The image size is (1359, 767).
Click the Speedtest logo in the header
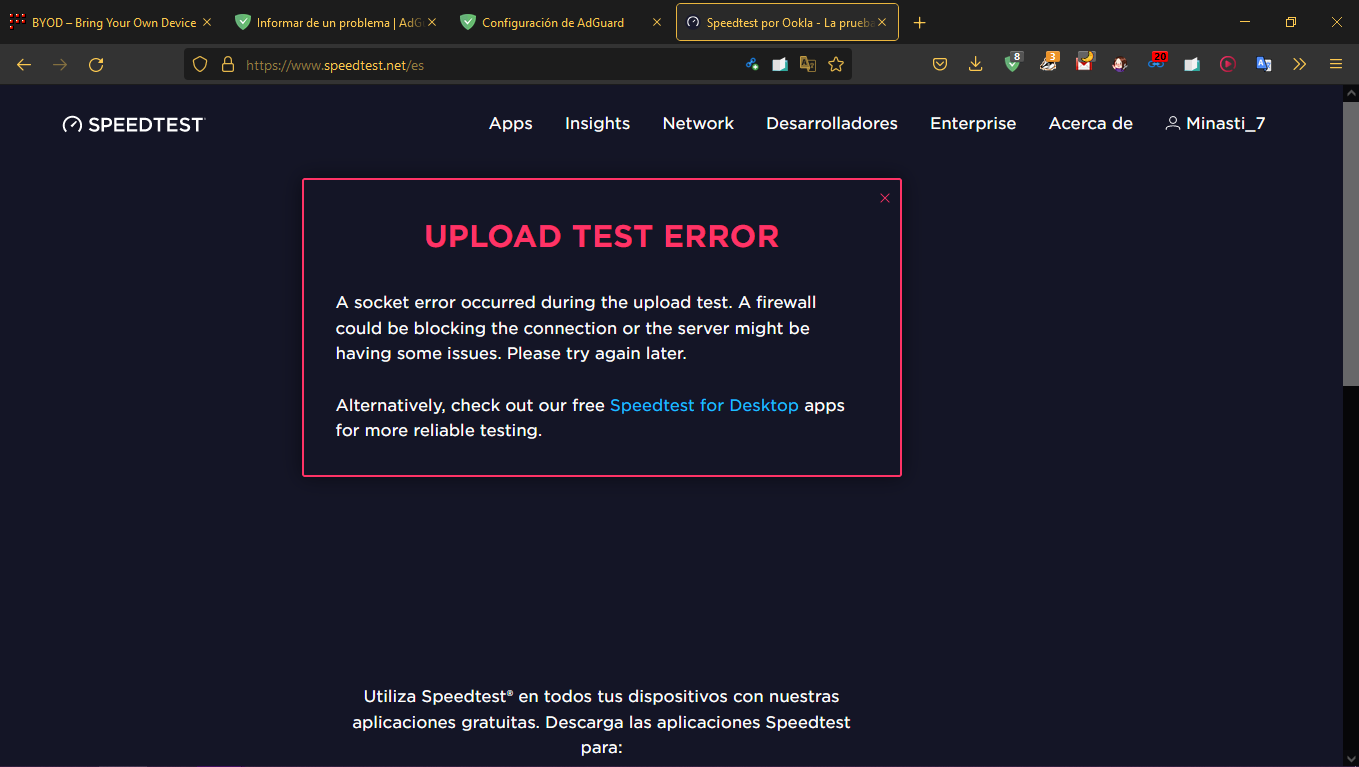tap(133, 124)
